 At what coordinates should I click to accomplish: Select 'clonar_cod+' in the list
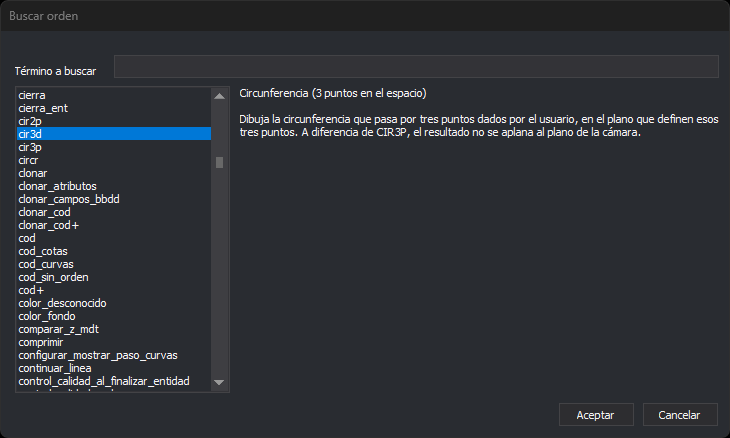click(114, 225)
